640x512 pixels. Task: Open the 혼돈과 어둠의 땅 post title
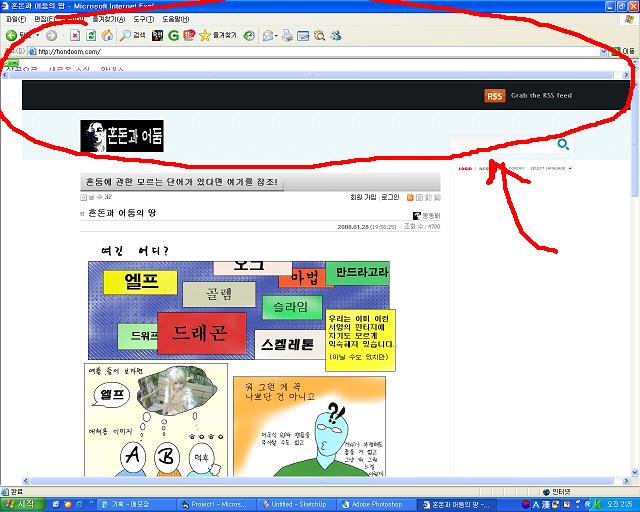coord(122,213)
